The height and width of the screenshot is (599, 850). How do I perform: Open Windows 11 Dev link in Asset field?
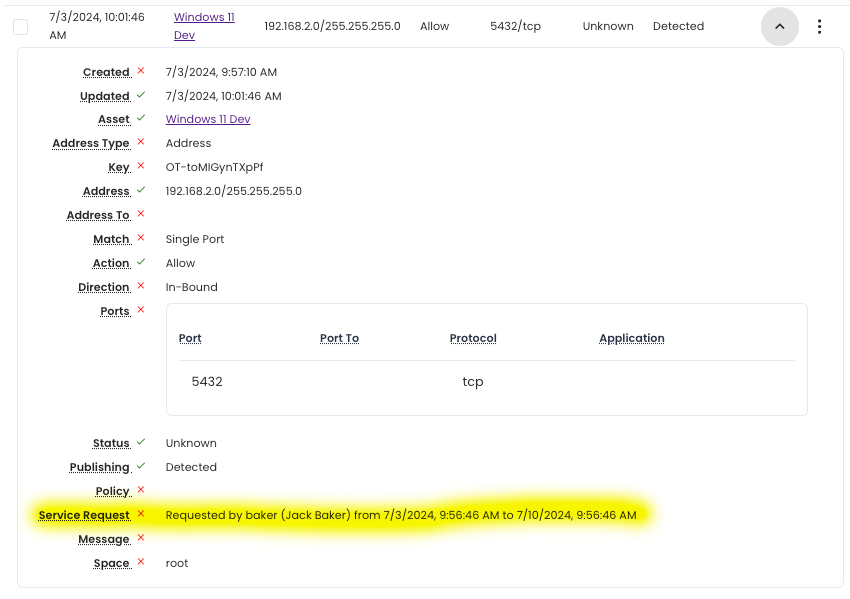[208, 119]
